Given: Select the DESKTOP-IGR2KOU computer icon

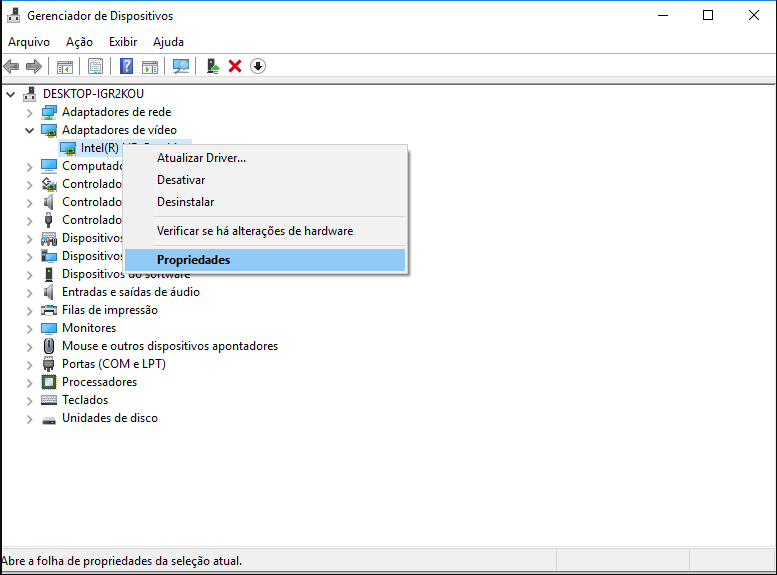Looking at the screenshot, I should 30,94.
